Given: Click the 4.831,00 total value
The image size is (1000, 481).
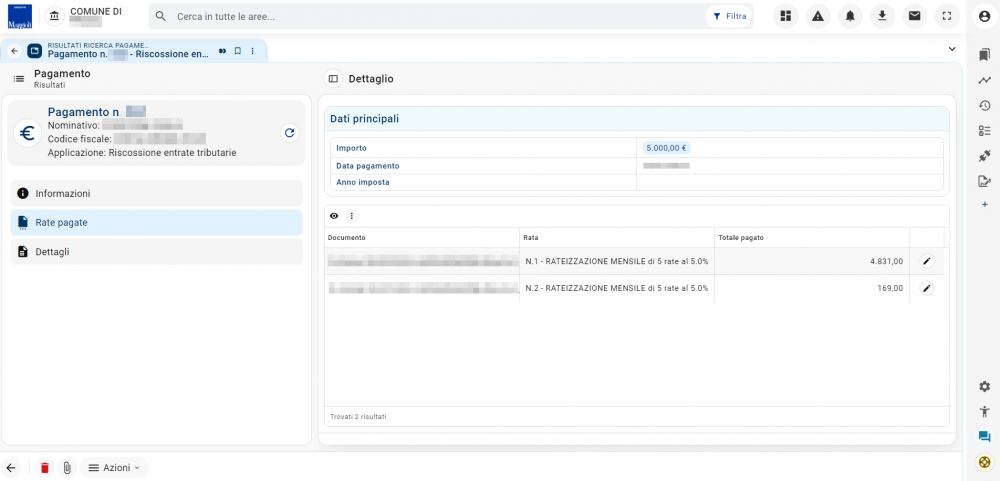Looking at the screenshot, I should [x=886, y=262].
